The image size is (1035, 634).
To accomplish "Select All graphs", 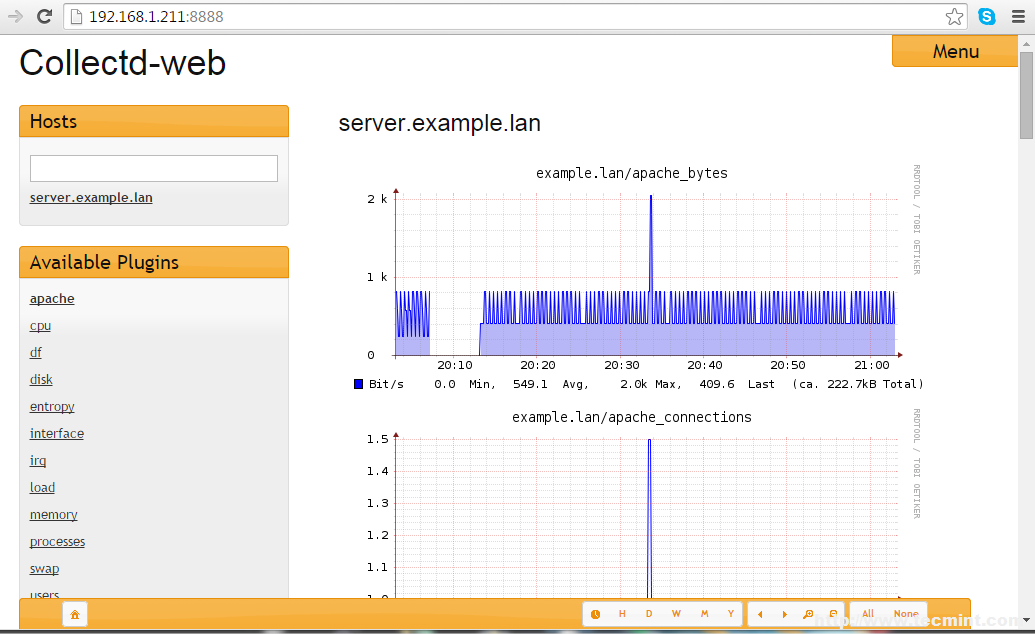I will pyautogui.click(x=868, y=614).
